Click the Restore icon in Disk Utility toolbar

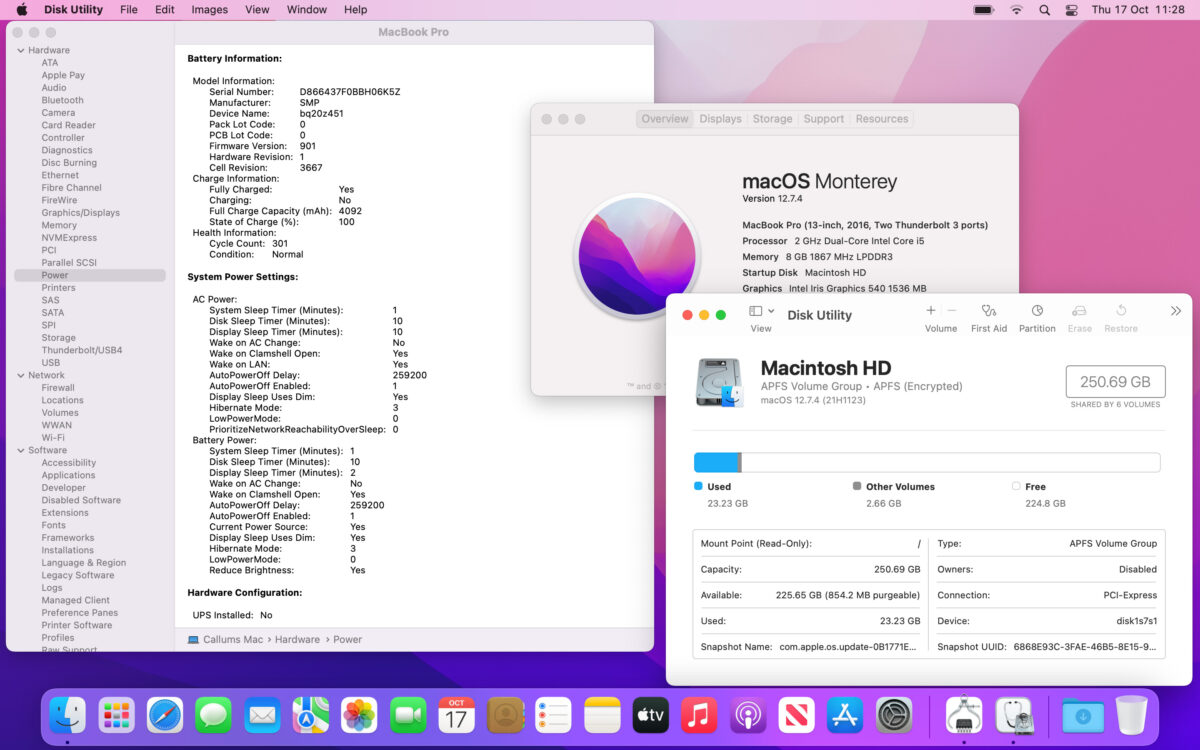coord(1121,311)
